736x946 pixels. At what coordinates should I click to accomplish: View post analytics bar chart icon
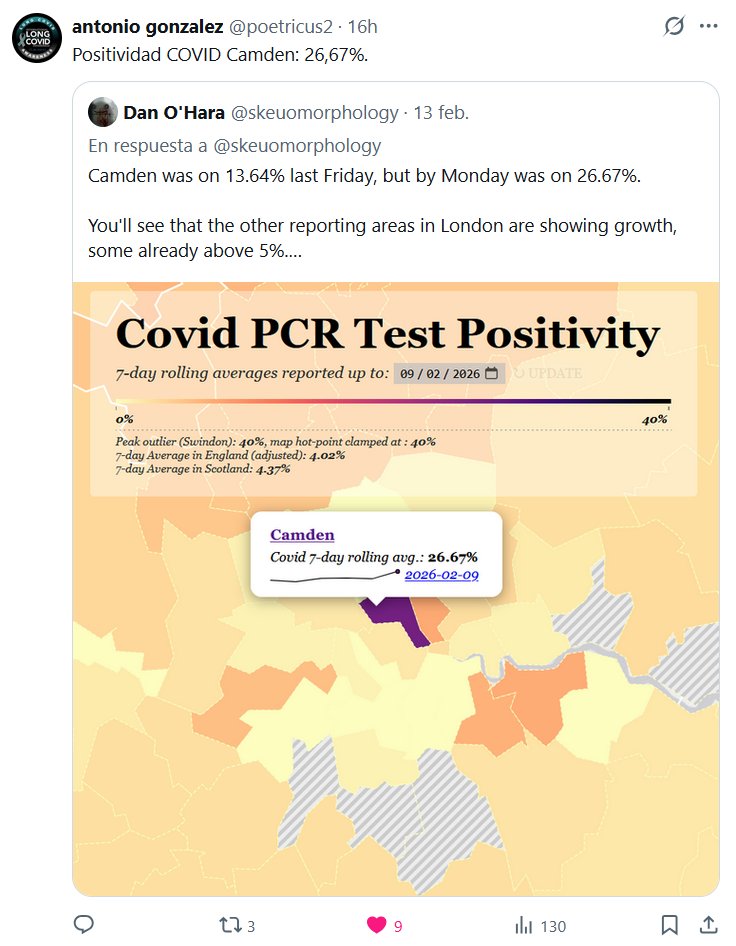[523, 925]
